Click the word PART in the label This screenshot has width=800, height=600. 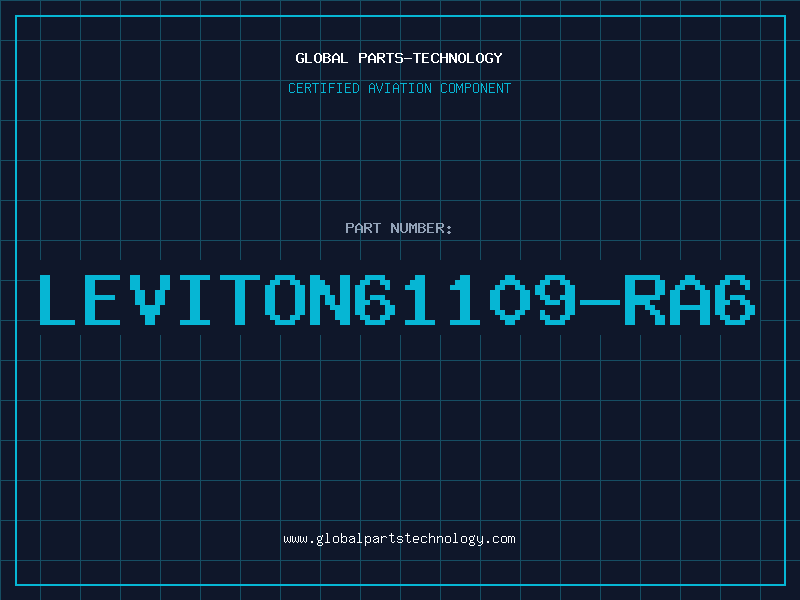pyautogui.click(x=363, y=228)
